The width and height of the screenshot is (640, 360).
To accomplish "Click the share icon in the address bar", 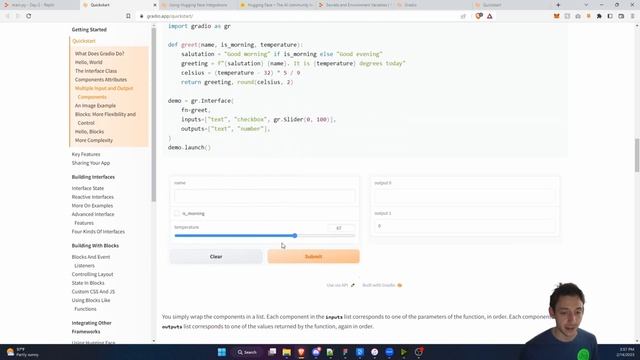I will (463, 16).
